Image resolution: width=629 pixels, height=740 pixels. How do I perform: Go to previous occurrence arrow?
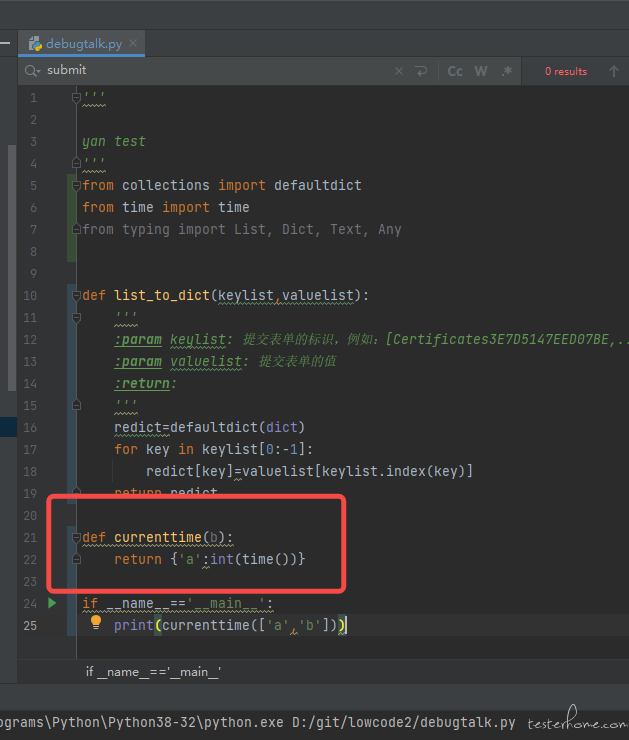tap(613, 71)
